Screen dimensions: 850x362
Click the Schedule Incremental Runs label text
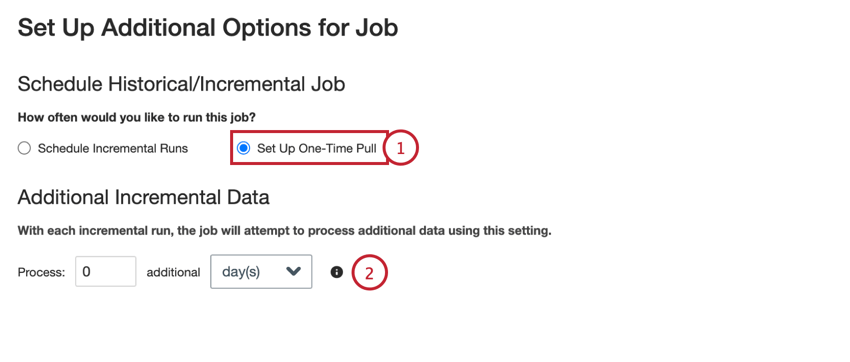point(113,148)
